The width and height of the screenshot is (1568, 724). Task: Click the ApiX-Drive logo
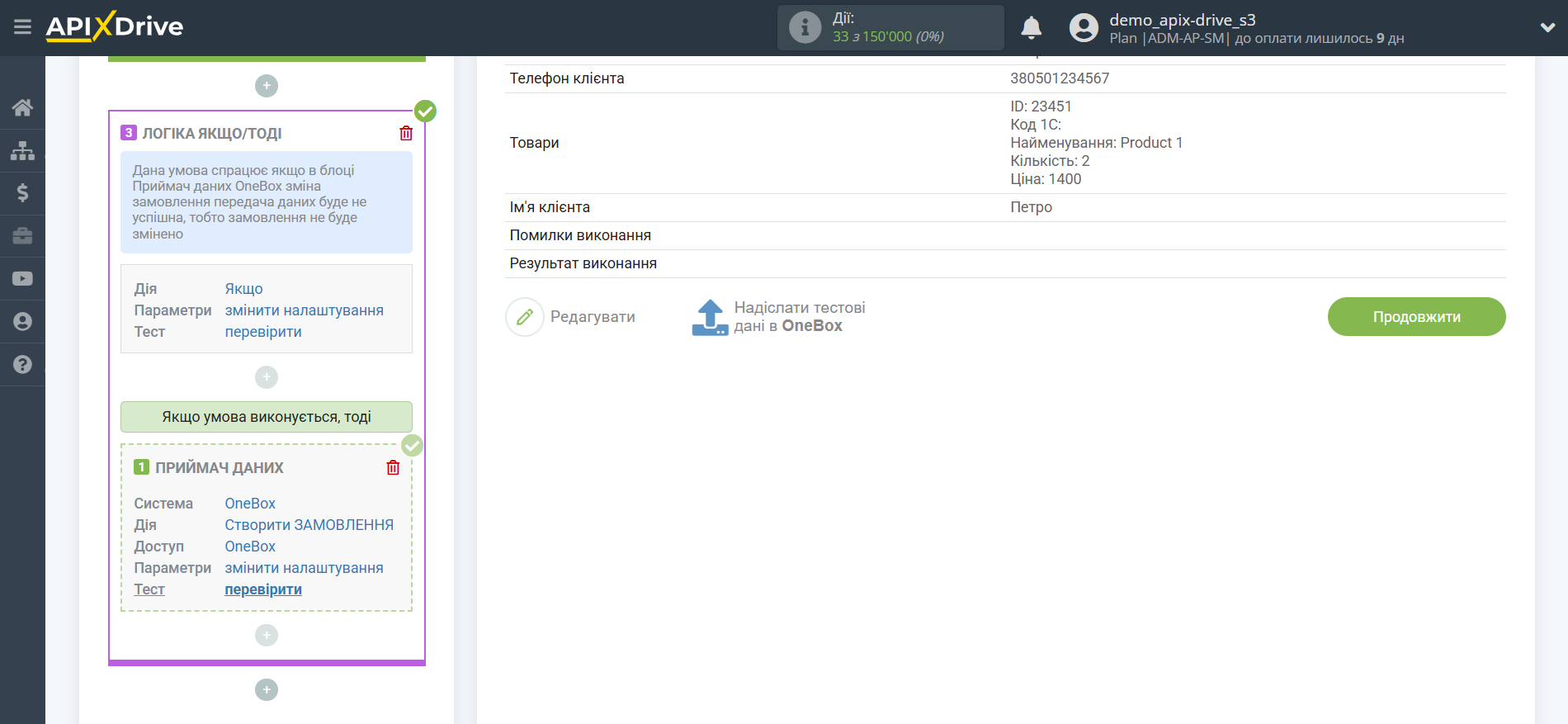(x=115, y=26)
